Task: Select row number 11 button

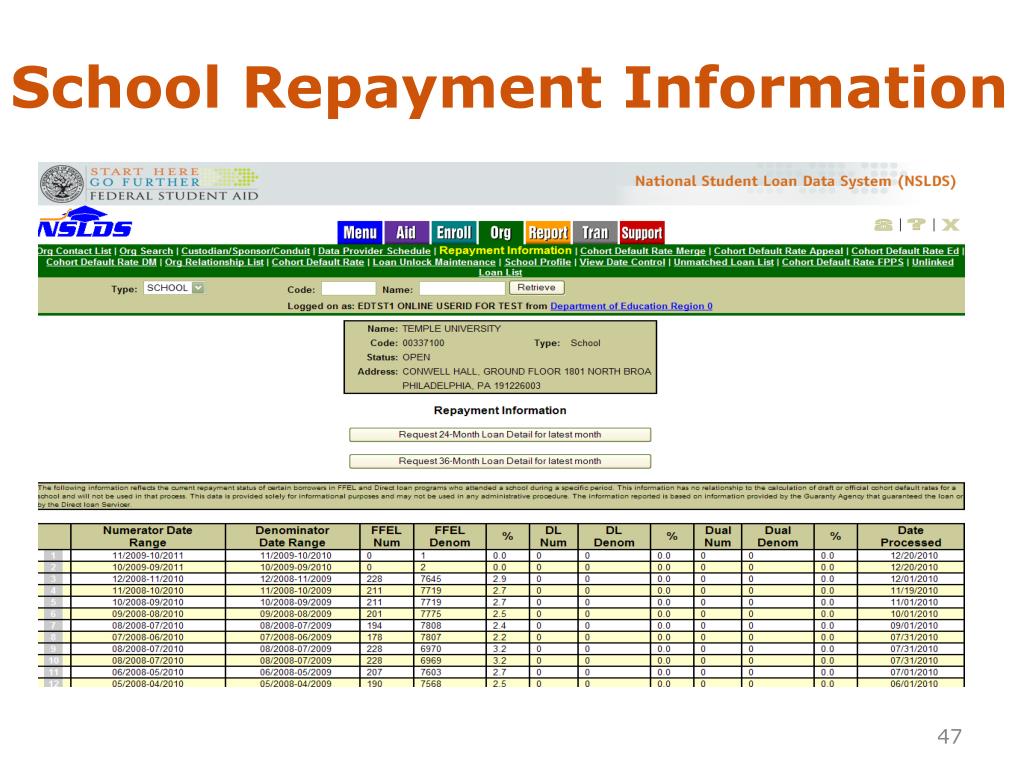Action: 54,672
